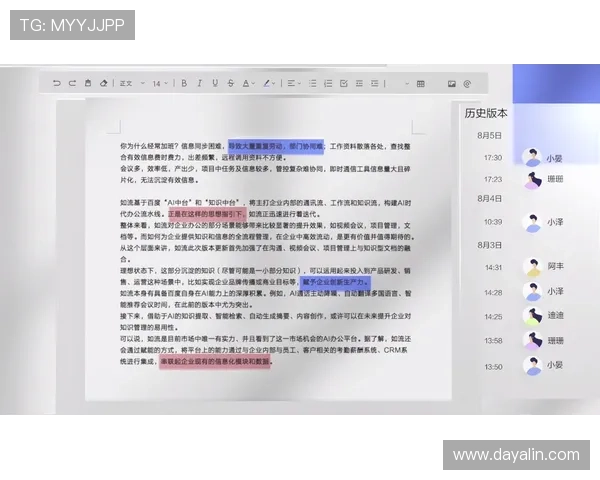
Task: Select the 8月4日 date header
Action: 489,199
